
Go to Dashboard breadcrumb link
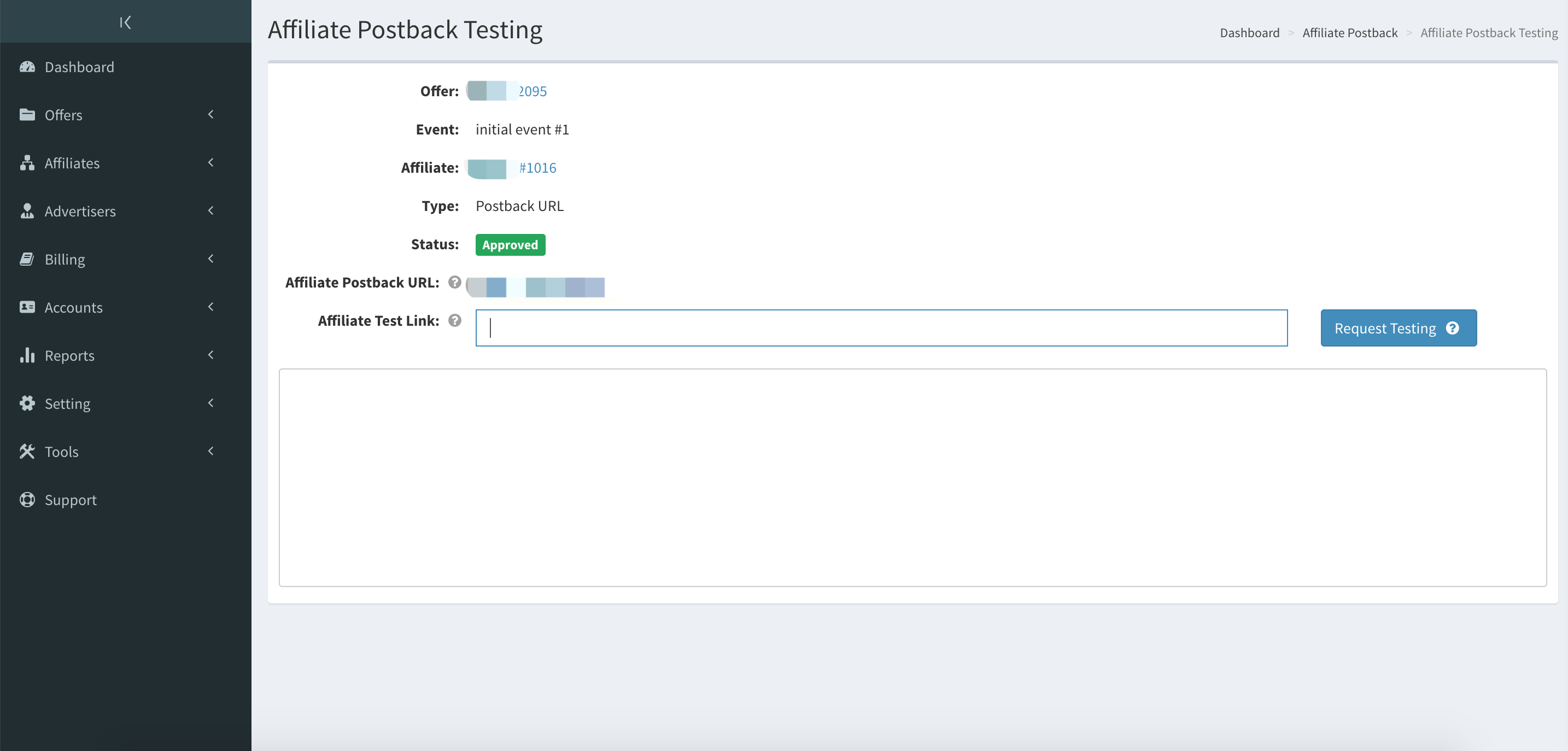(1249, 33)
